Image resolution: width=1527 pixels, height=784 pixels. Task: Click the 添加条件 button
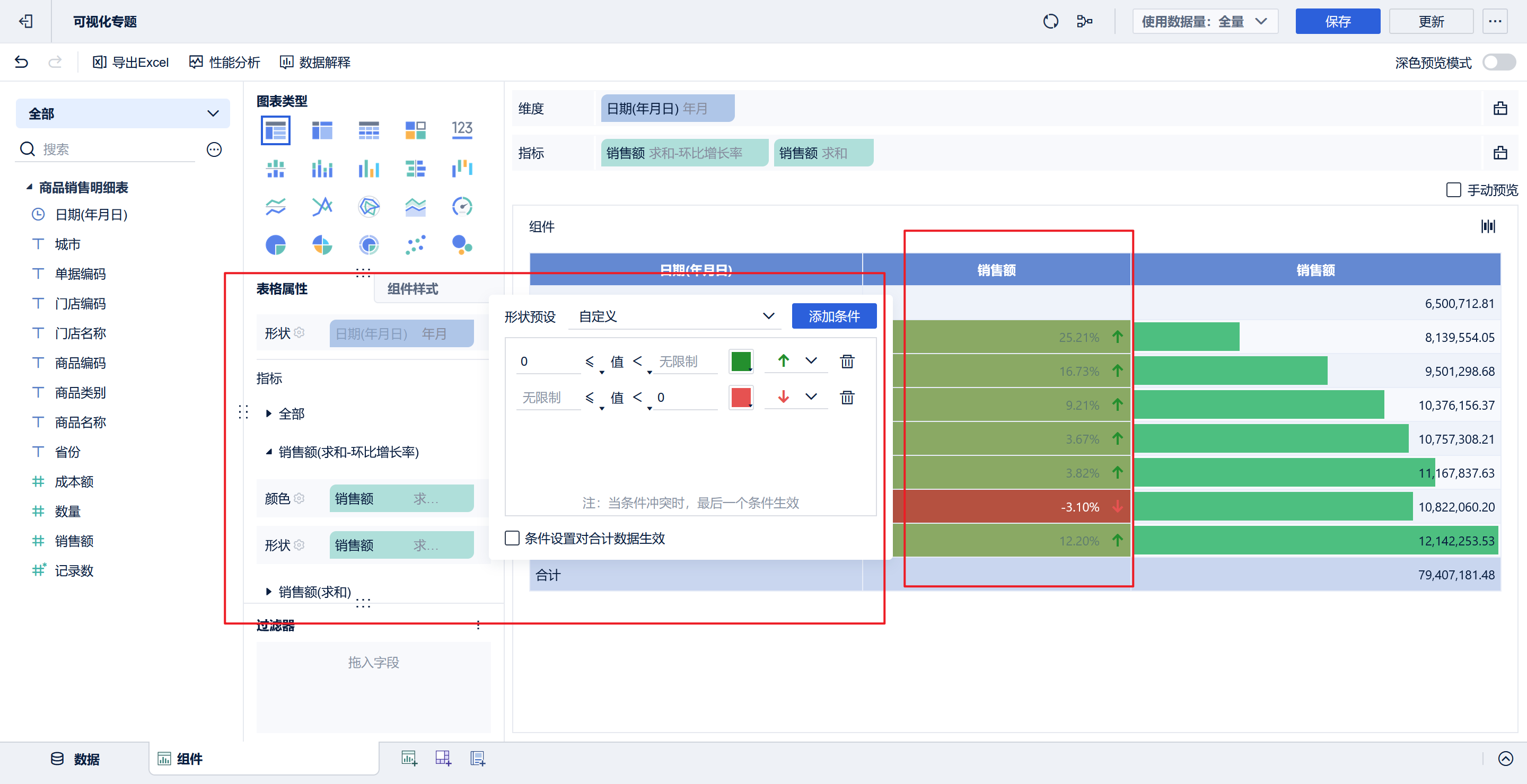(x=833, y=316)
